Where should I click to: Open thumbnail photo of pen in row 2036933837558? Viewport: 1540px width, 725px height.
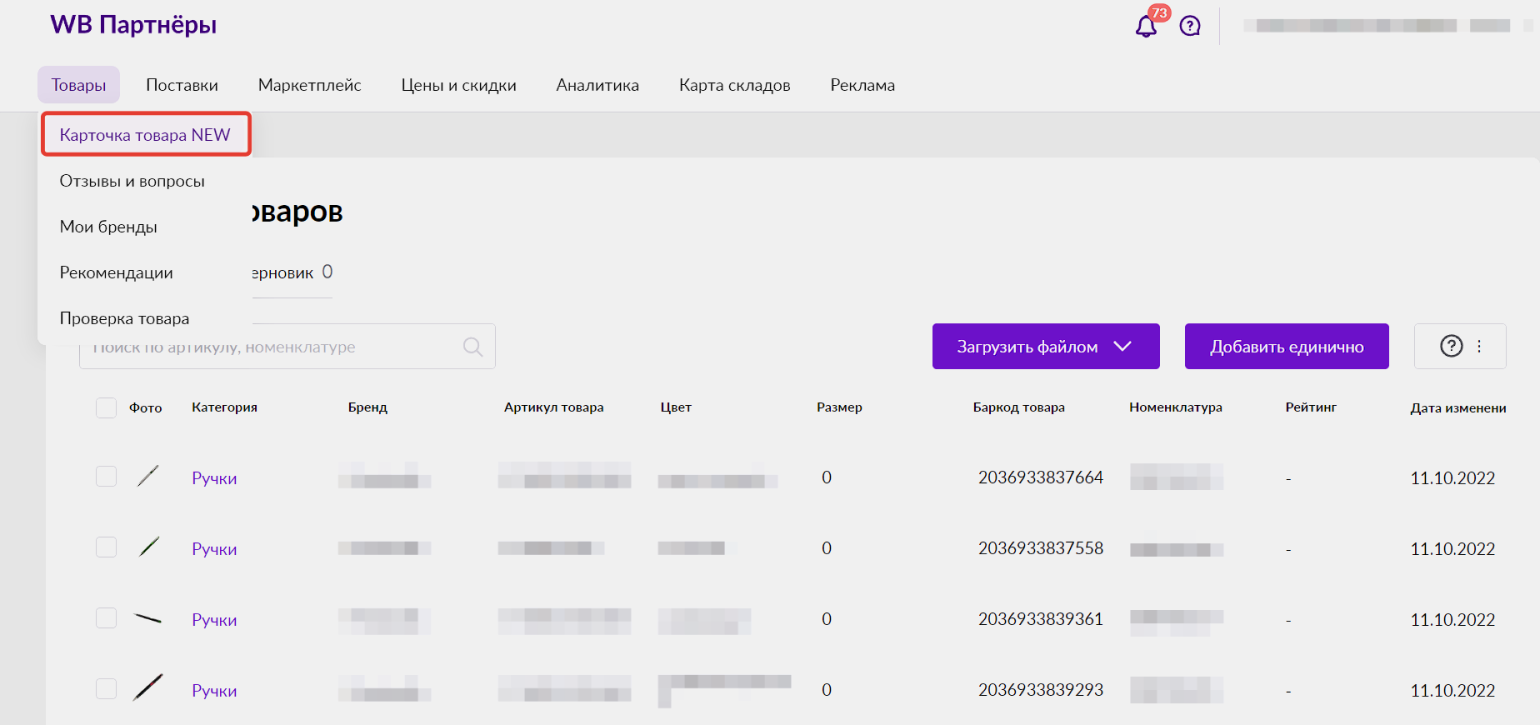click(148, 548)
